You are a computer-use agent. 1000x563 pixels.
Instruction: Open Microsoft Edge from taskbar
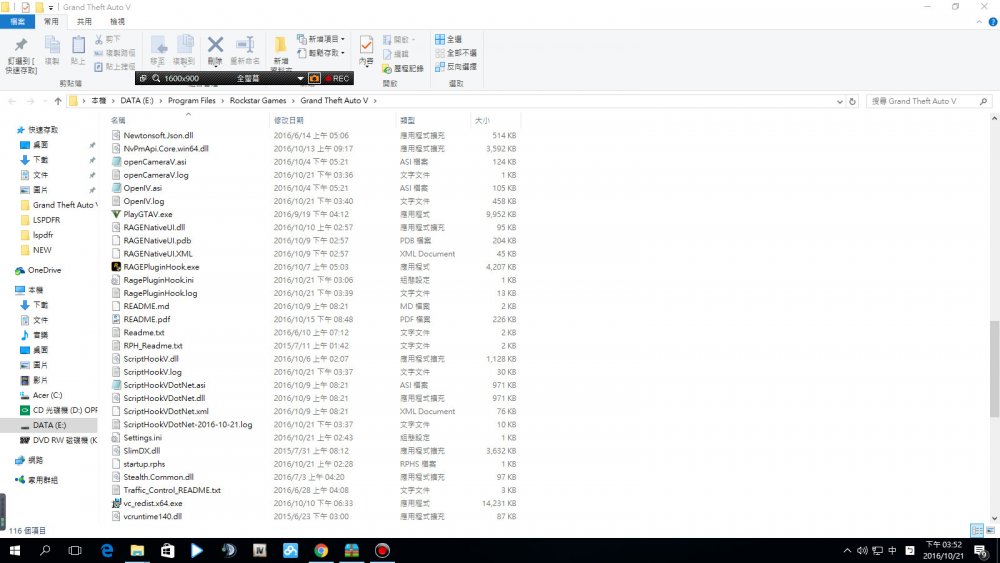pos(107,550)
